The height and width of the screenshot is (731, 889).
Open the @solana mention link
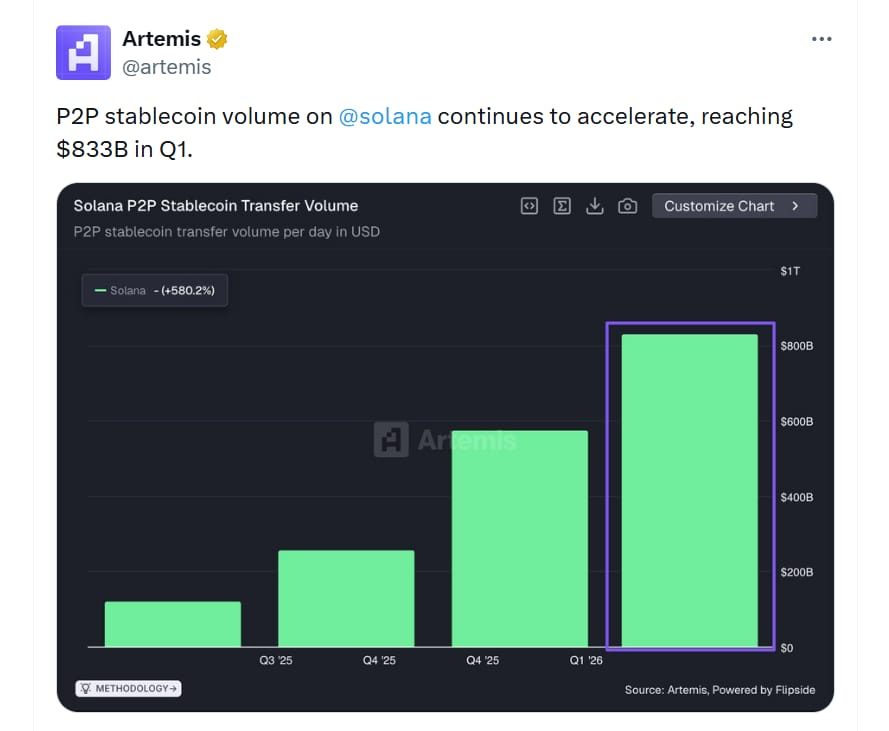(x=385, y=116)
